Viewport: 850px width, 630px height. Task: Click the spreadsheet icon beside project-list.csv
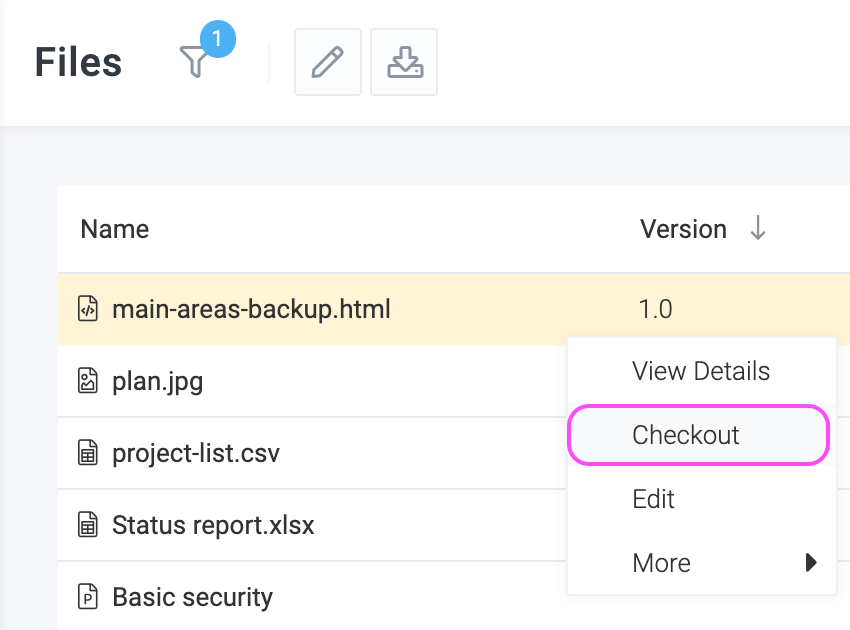pos(87,453)
